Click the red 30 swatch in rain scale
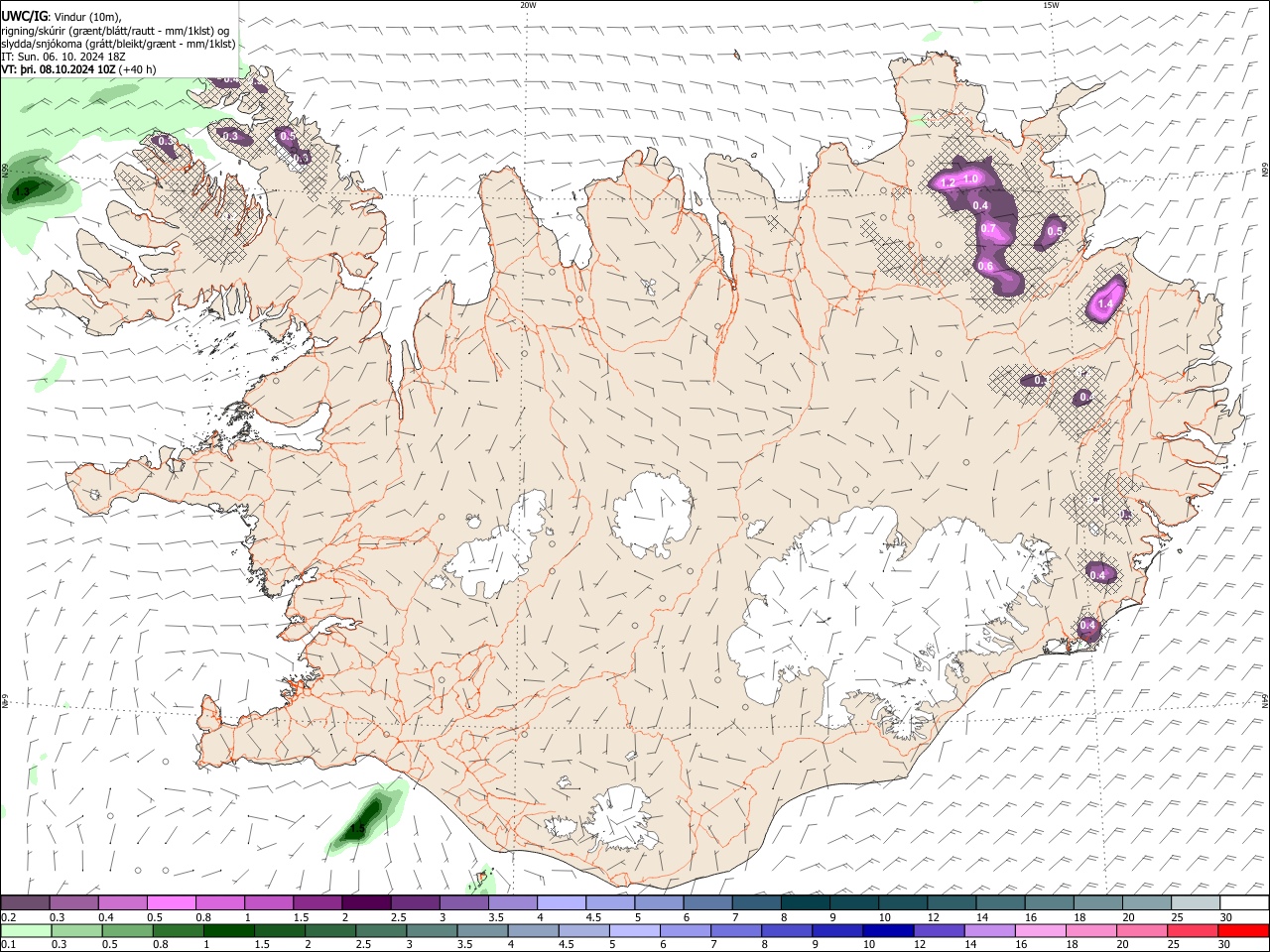The height and width of the screenshot is (952, 1270). click(x=1244, y=930)
